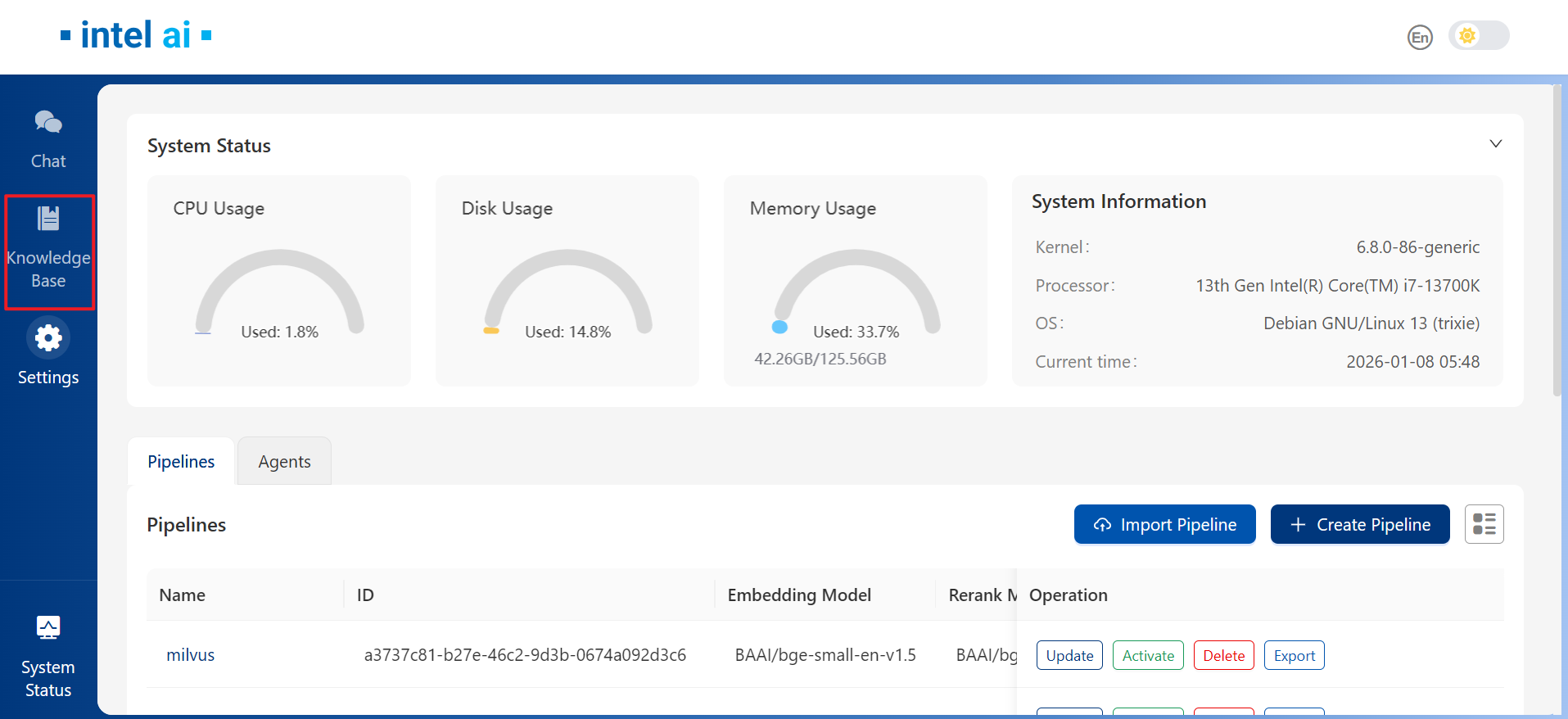The width and height of the screenshot is (1568, 719).
Task: Click the Memory Usage gauge
Action: [856, 293]
